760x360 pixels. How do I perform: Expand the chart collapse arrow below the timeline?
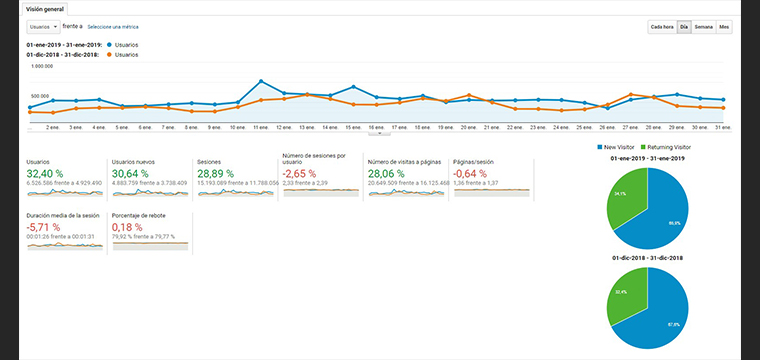[380, 133]
